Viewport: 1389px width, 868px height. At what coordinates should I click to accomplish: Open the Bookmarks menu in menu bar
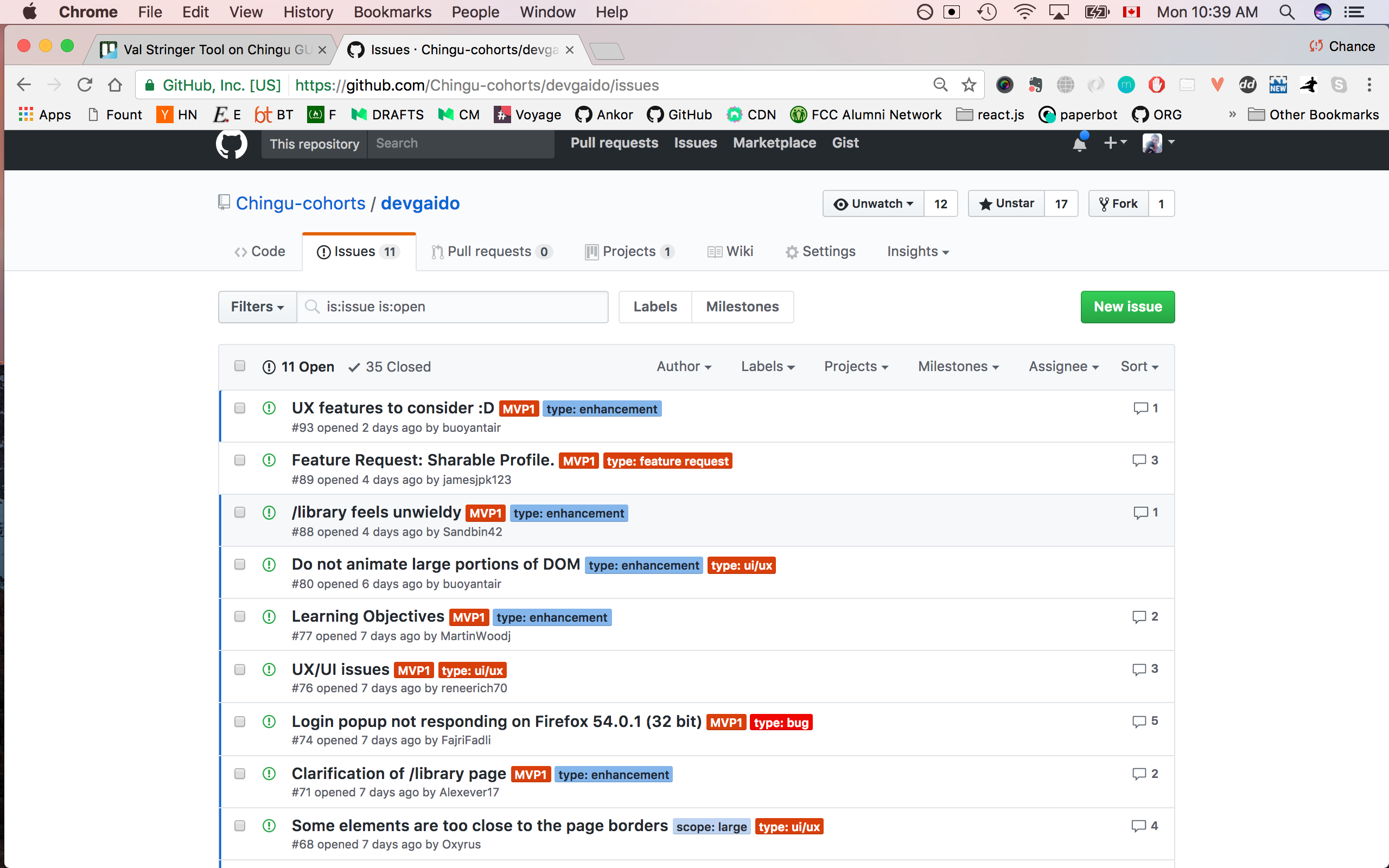[x=392, y=12]
